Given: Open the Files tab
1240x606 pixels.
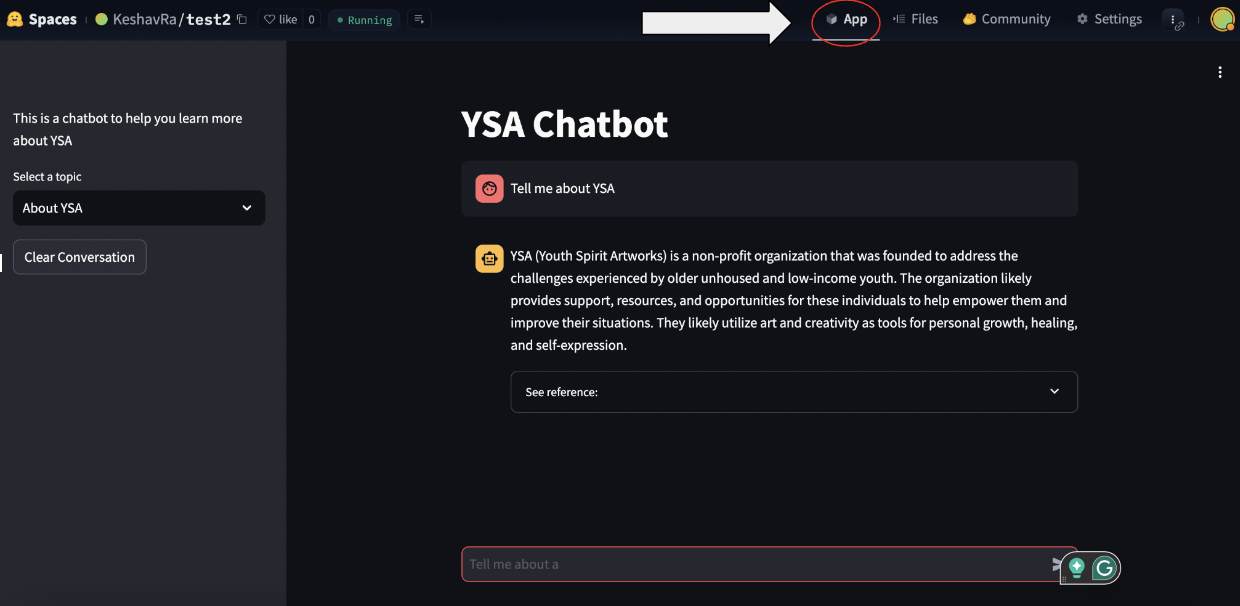Looking at the screenshot, I should pos(915,19).
